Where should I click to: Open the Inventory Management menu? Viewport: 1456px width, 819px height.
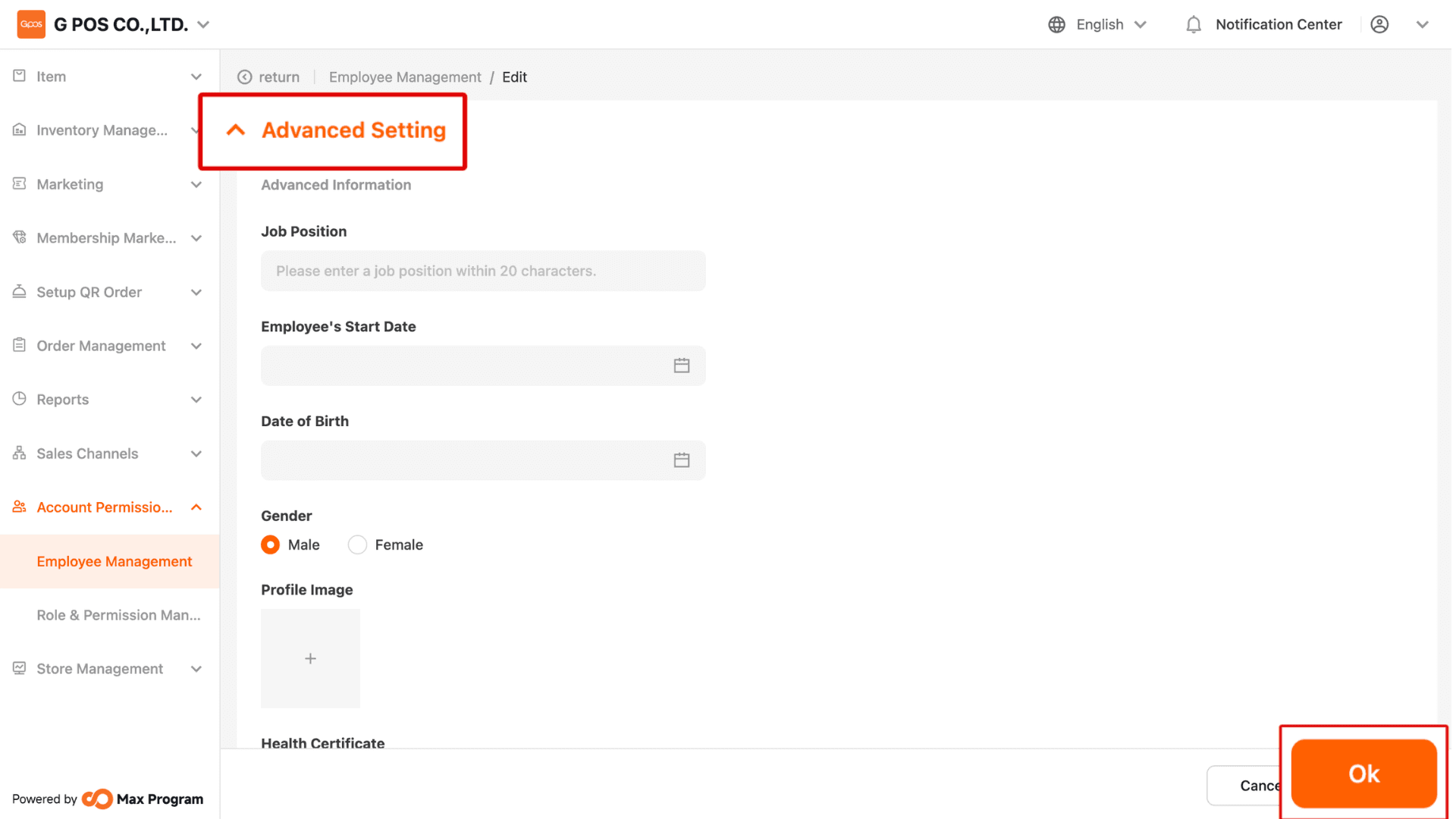coord(102,130)
